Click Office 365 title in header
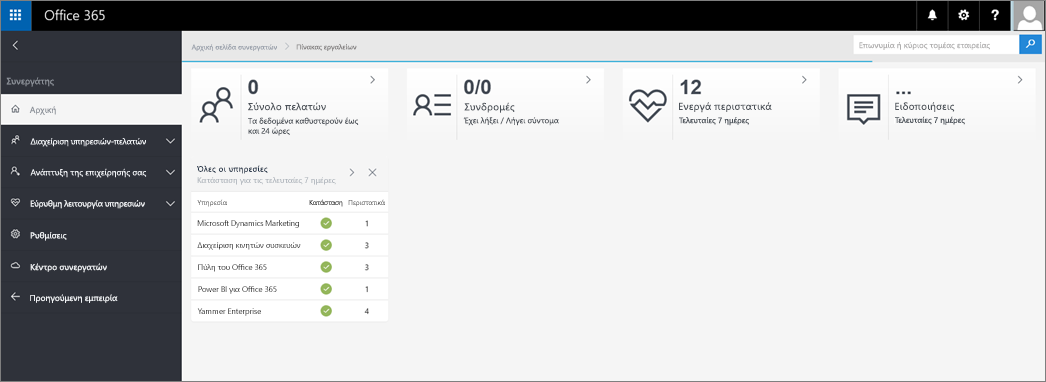1046x382 pixels. click(x=75, y=15)
